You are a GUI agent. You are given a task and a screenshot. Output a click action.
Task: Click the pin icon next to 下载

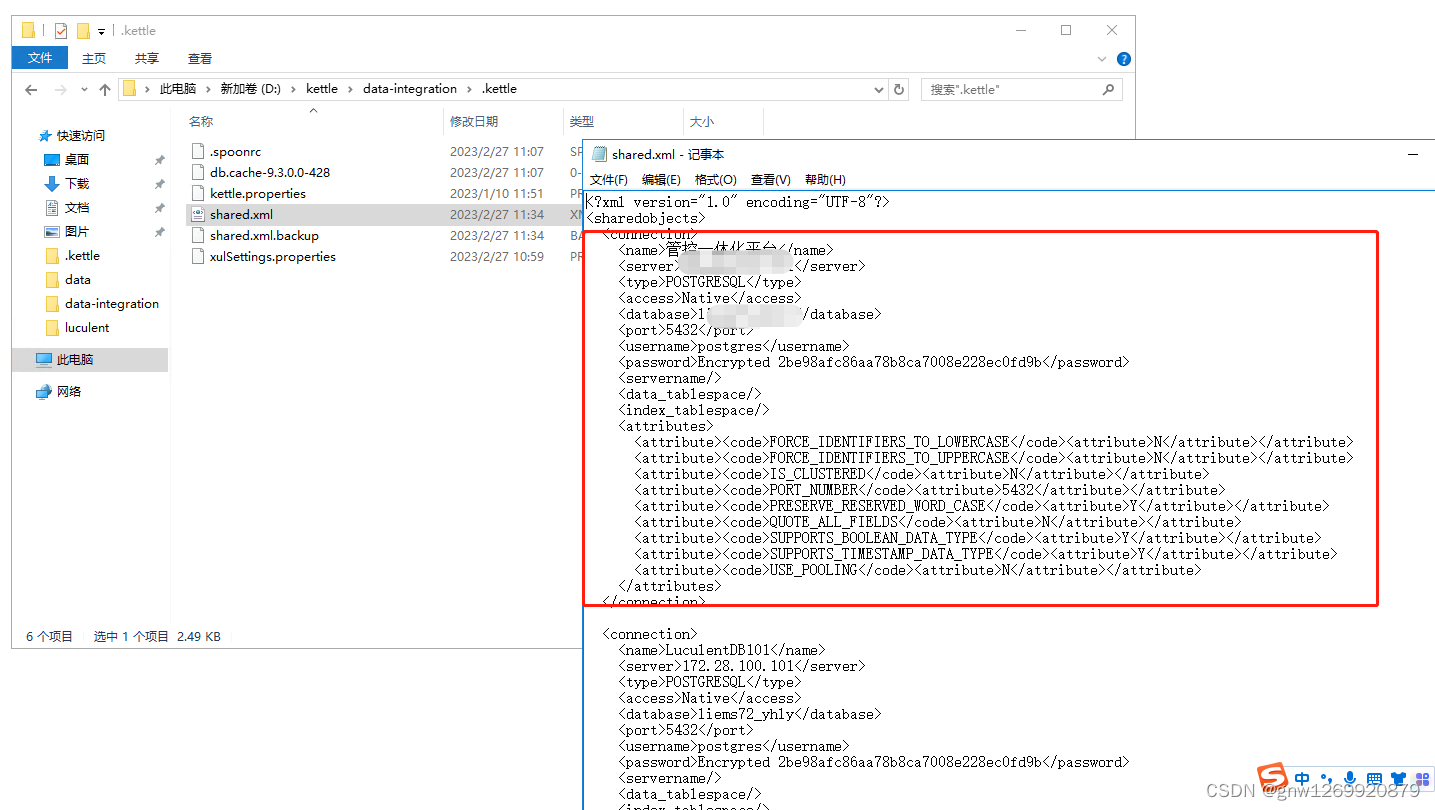[x=159, y=184]
